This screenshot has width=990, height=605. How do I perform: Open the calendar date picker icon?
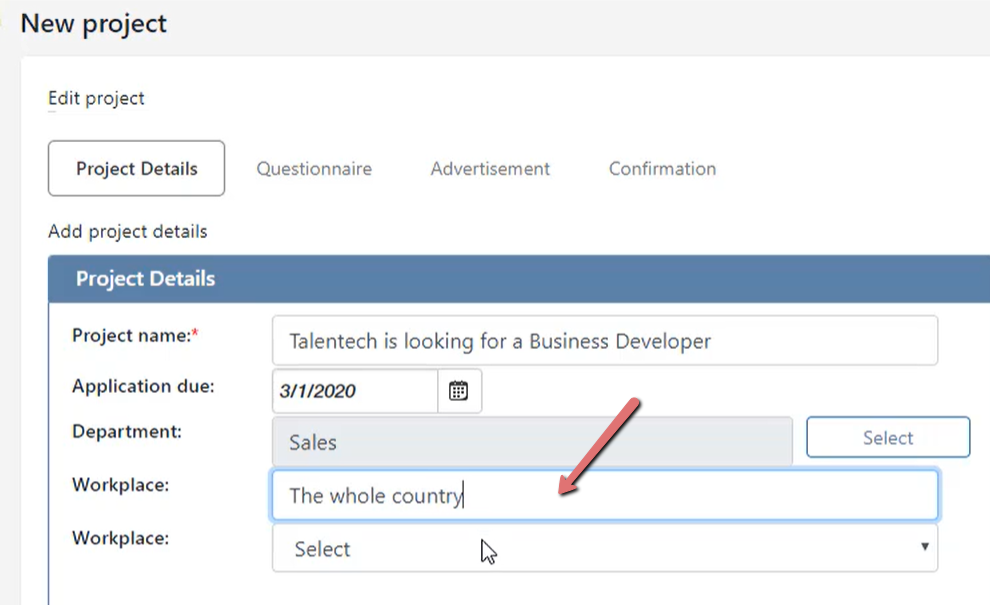(x=458, y=391)
